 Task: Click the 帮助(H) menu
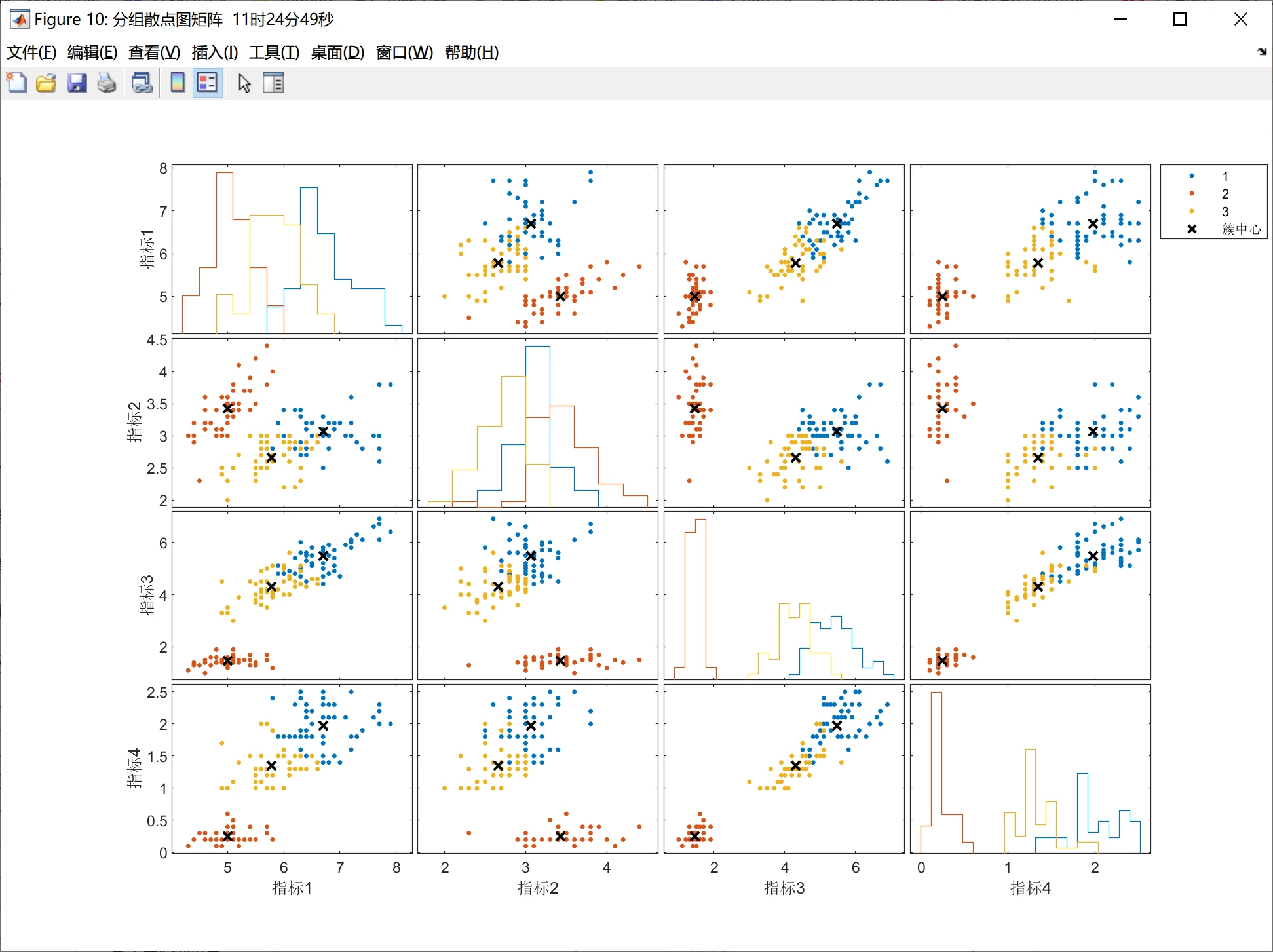point(472,52)
